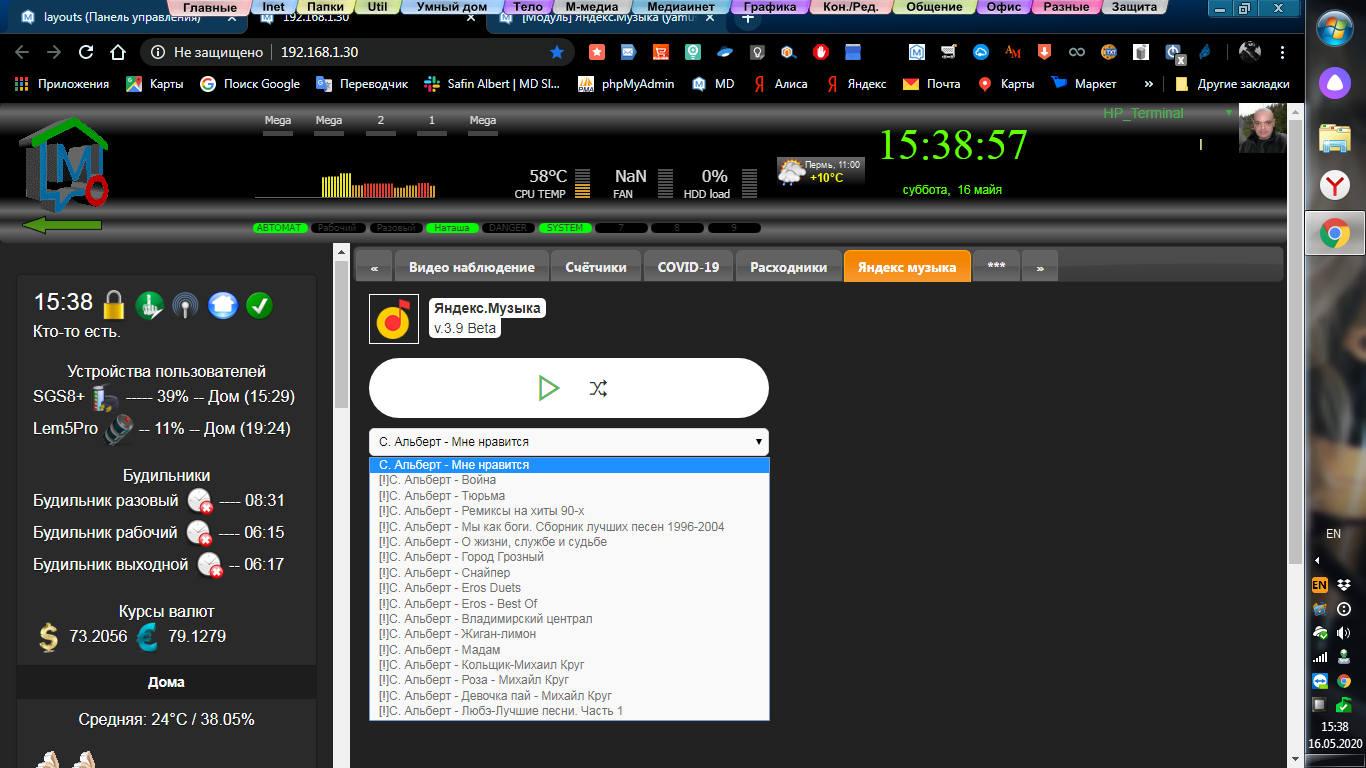The image size is (1366, 768).
Task: Open the playlist dropdown showing Мне нравится
Action: point(569,442)
